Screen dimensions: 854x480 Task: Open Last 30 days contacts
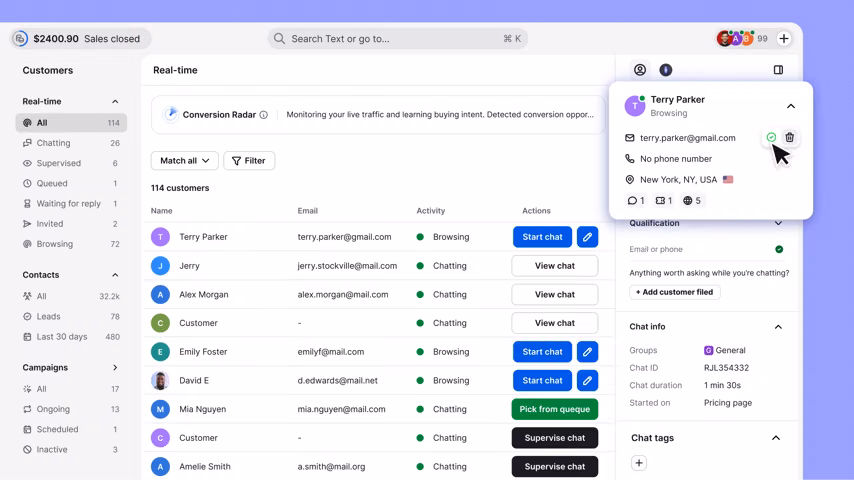coord(71,336)
